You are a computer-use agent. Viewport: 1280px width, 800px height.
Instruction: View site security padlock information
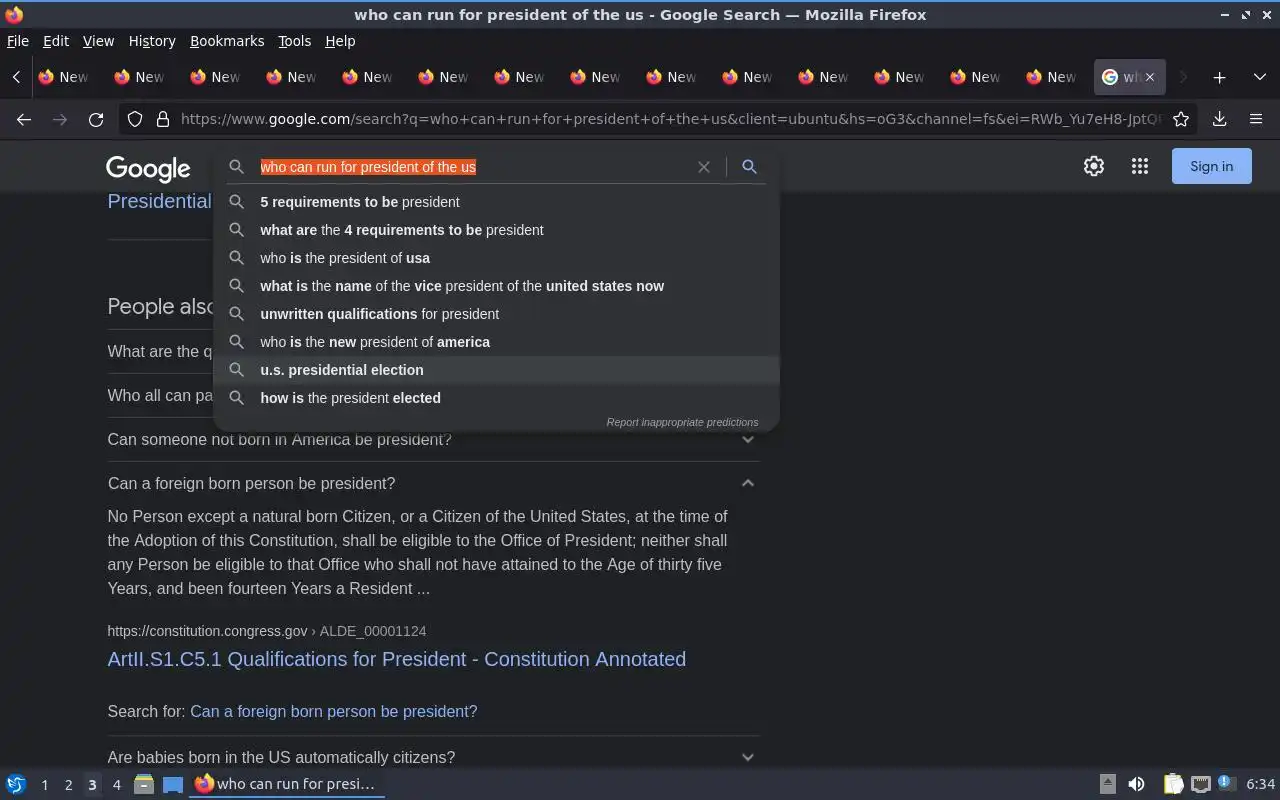click(163, 119)
